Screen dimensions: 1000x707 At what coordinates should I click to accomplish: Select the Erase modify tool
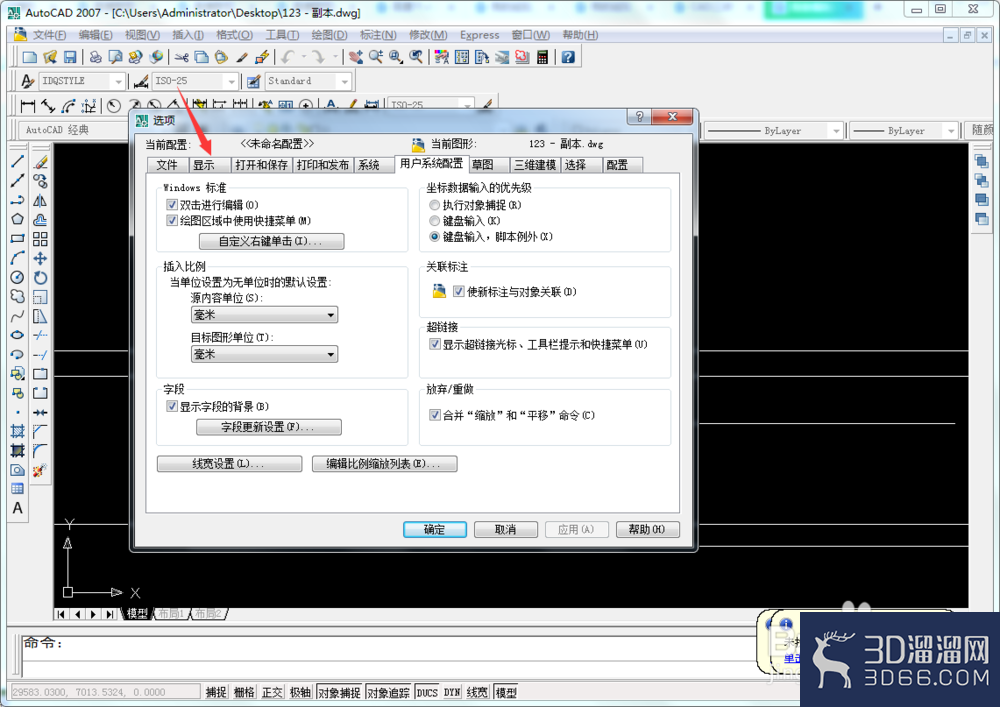tap(40, 162)
